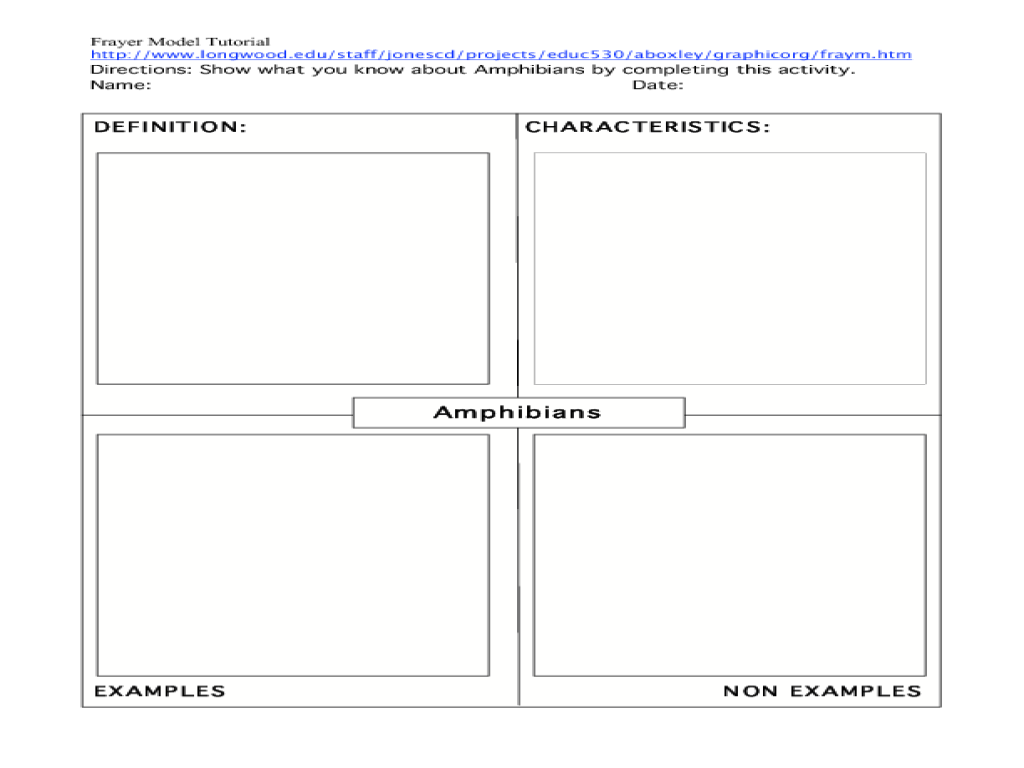Image resolution: width=1024 pixels, height=768 pixels.
Task: Click the 'DEFINITION:' heading
Action: coord(170,127)
